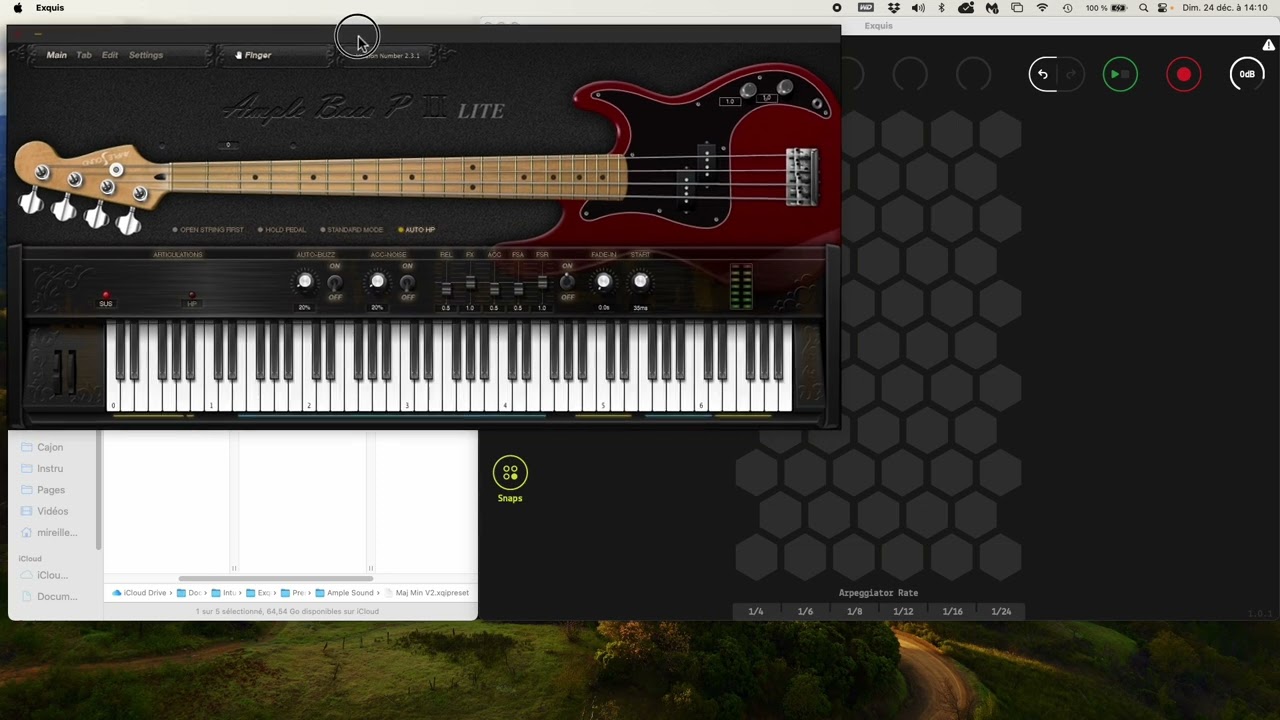Toggle the Auto HP option
The image size is (1280, 720).
417,230
